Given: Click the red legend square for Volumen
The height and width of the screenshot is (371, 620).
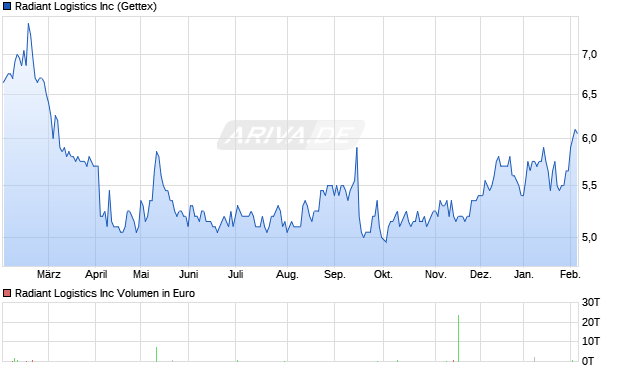Looking at the screenshot, I should coord(7,293).
